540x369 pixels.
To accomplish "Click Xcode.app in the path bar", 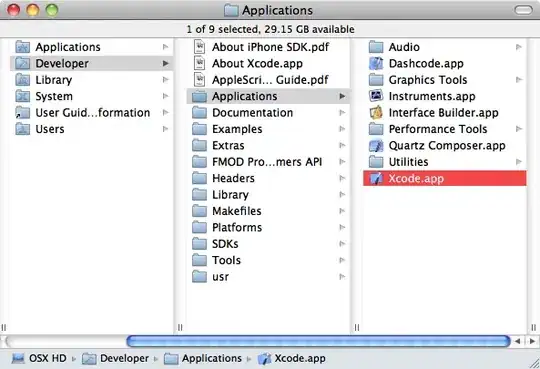I will tap(291, 358).
